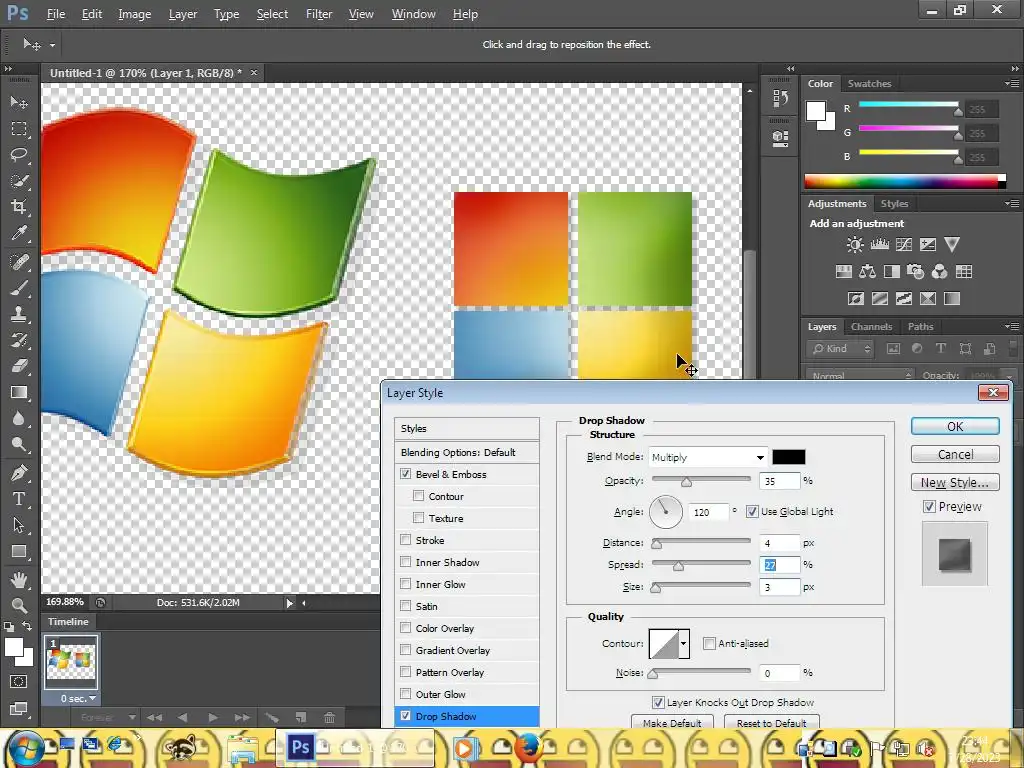Select the History Brush tool

[19, 340]
